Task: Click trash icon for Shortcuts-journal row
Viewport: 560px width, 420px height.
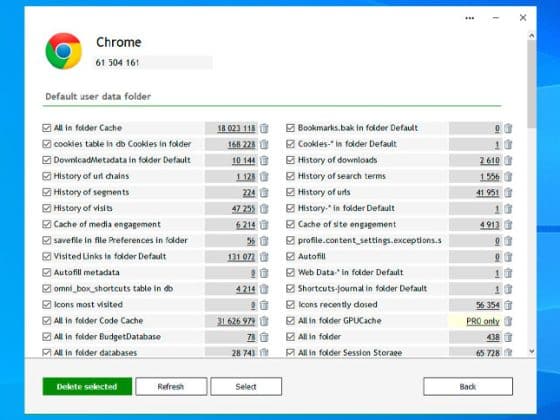Action: tap(508, 289)
